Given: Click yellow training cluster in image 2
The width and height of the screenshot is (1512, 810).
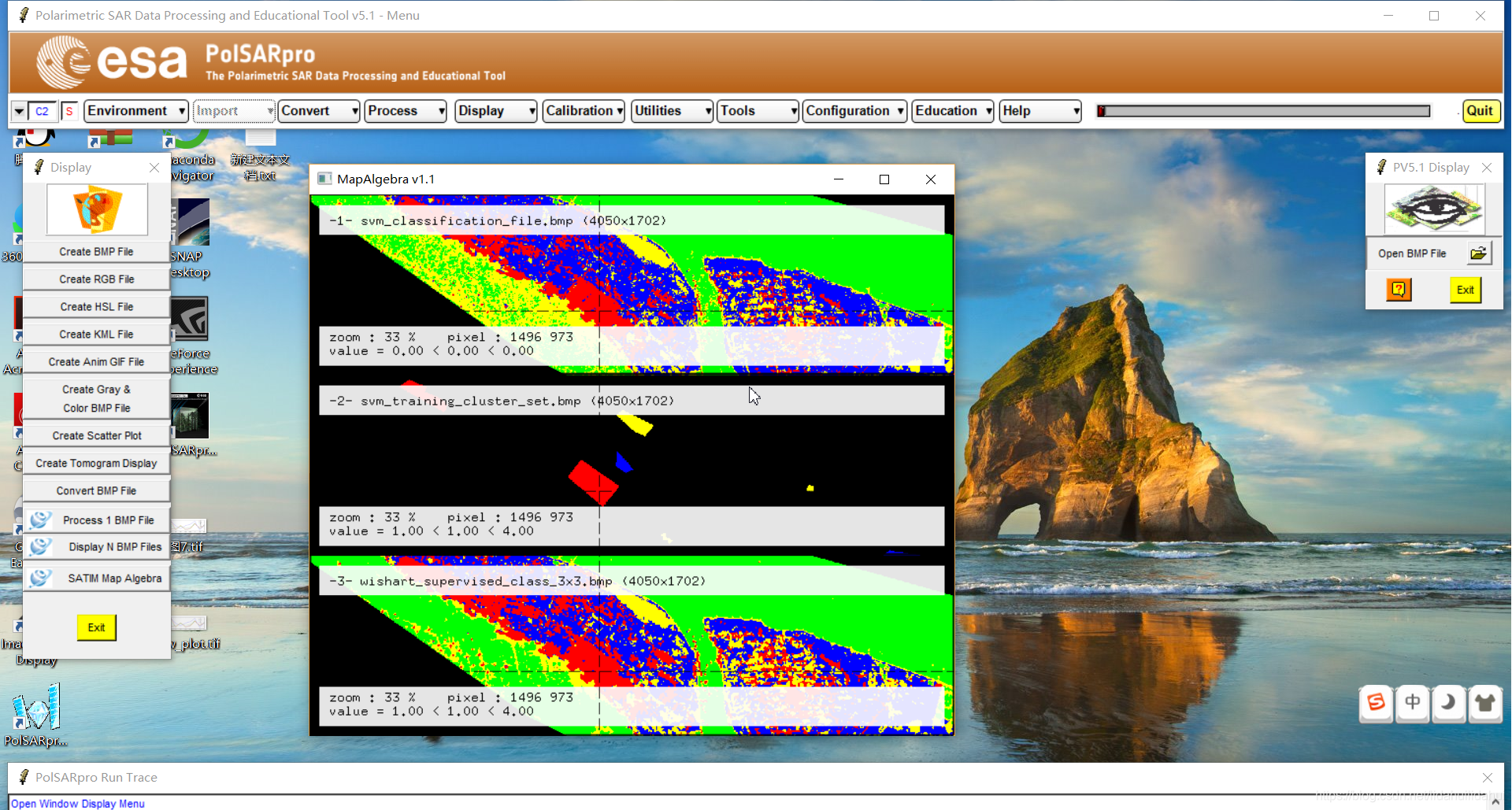Looking at the screenshot, I should coord(636,425).
